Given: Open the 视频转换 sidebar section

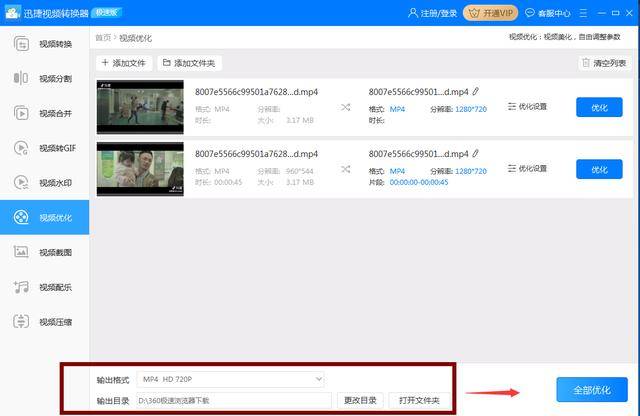Looking at the screenshot, I should [x=44, y=44].
